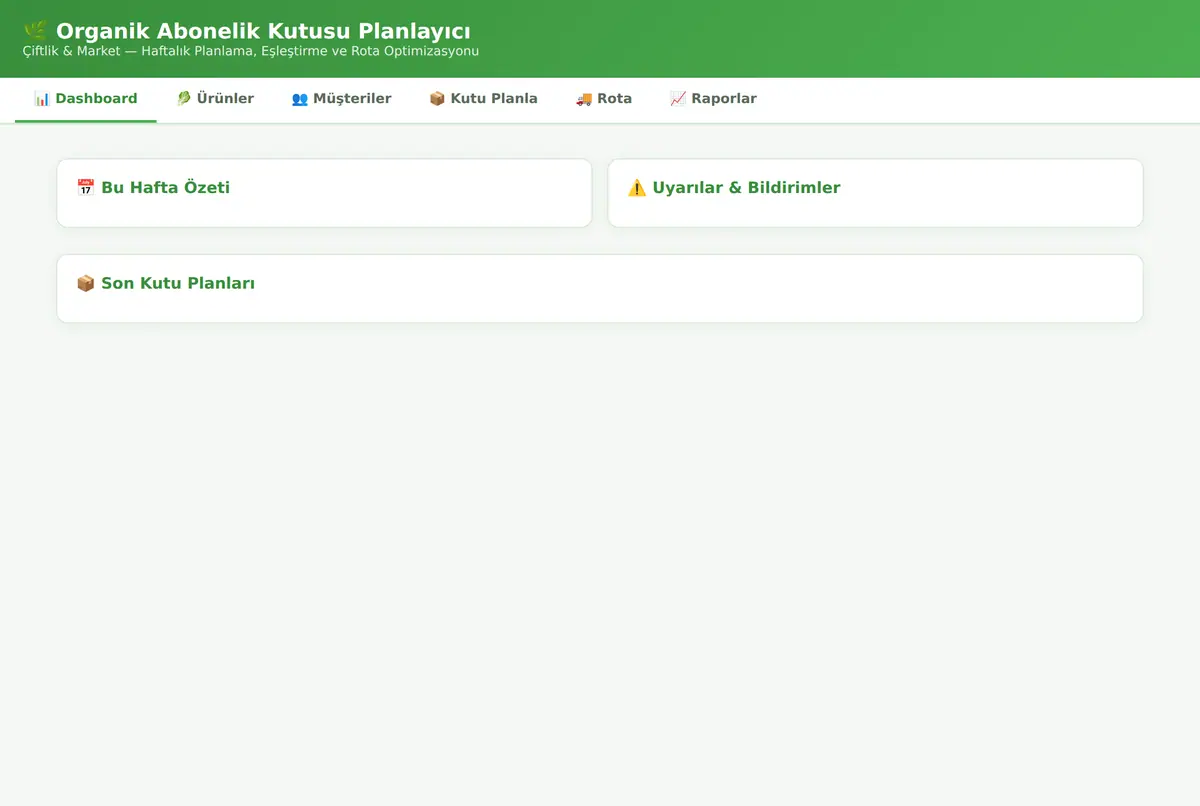1200x806 pixels.
Task: Click the trend chart icon on the Raporlar tab
Action: click(x=678, y=99)
